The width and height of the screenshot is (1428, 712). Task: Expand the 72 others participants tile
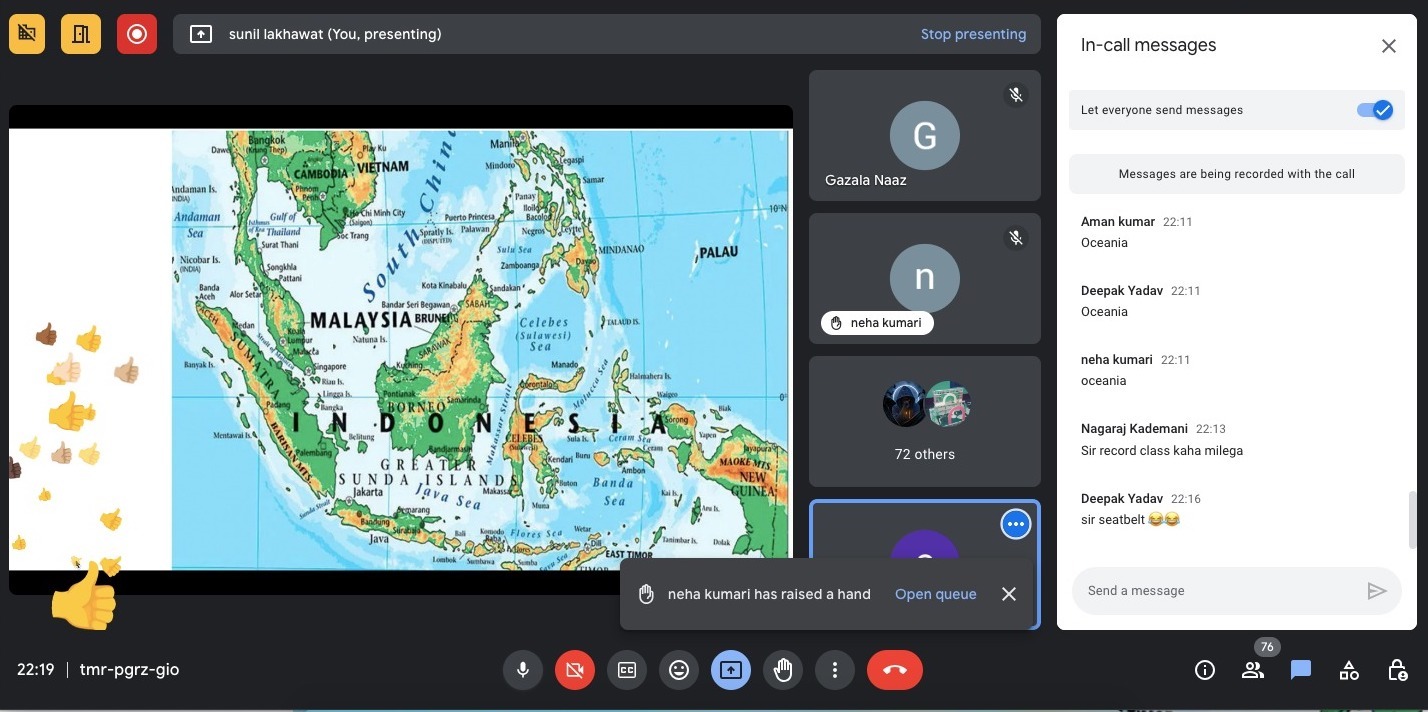click(x=924, y=421)
